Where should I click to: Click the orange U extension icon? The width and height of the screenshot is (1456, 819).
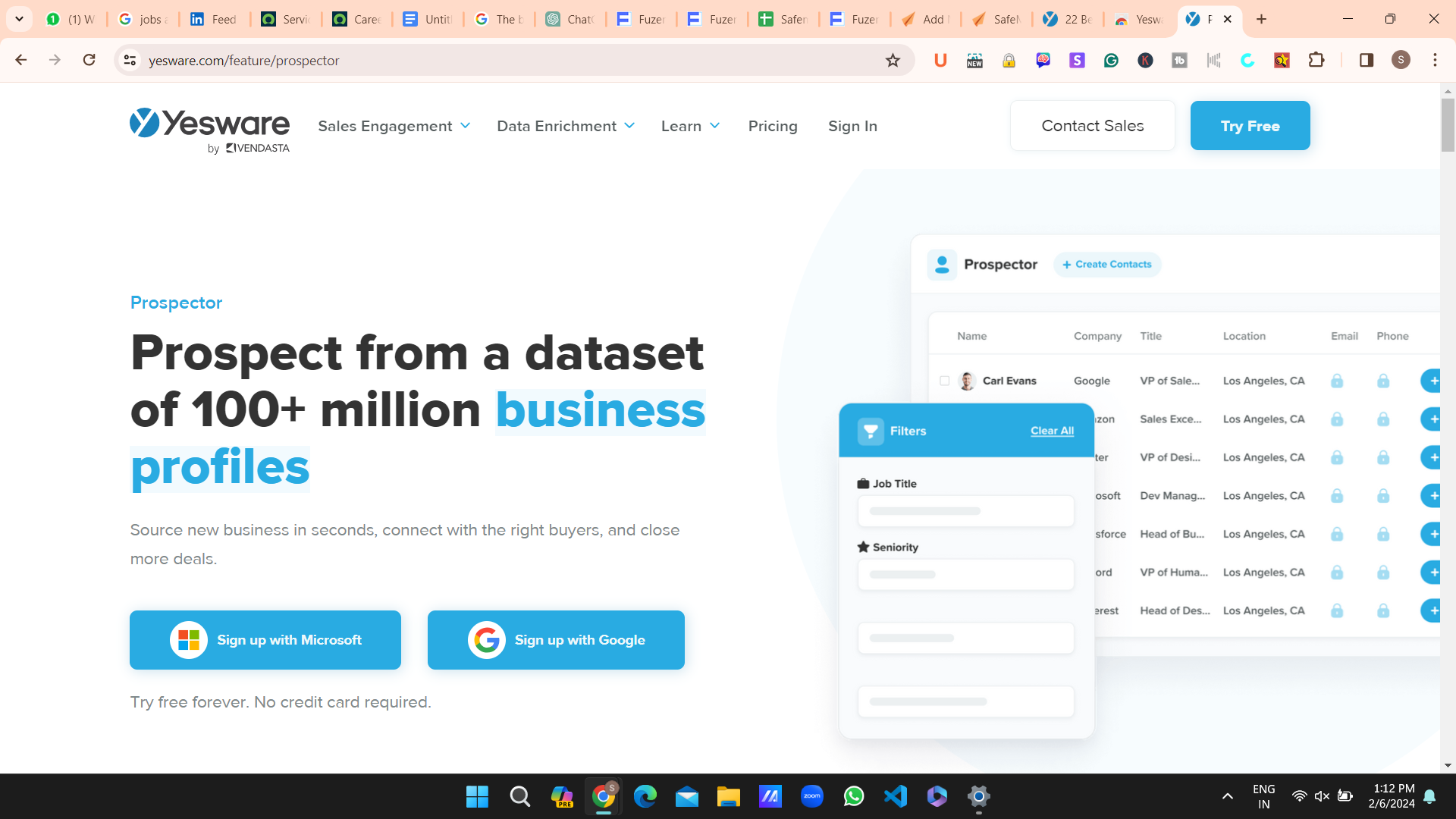[940, 61]
